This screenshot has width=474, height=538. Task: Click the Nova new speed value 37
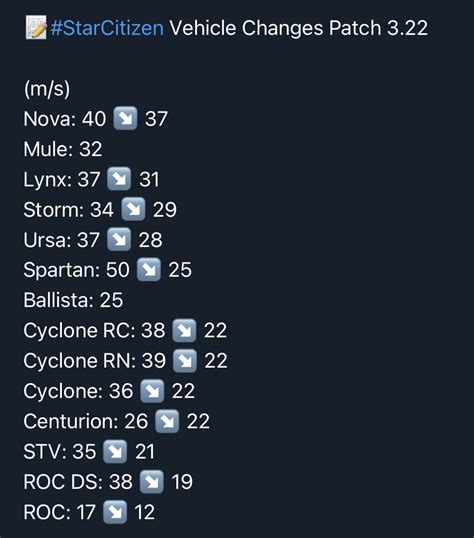(x=157, y=119)
